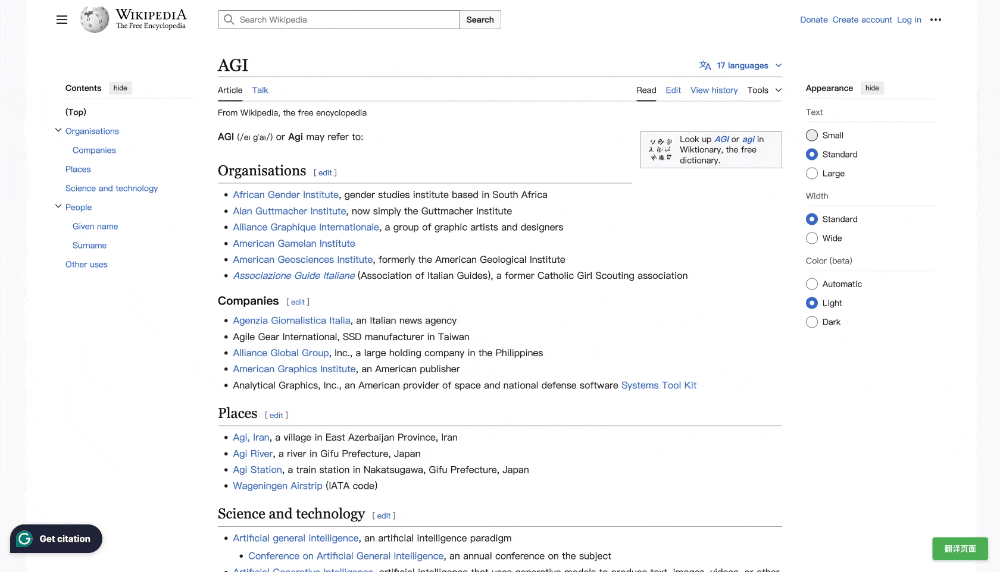This screenshot has width=1000, height=572.
Task: Open Conference on Artificial General Intelligence link
Action: tap(346, 556)
